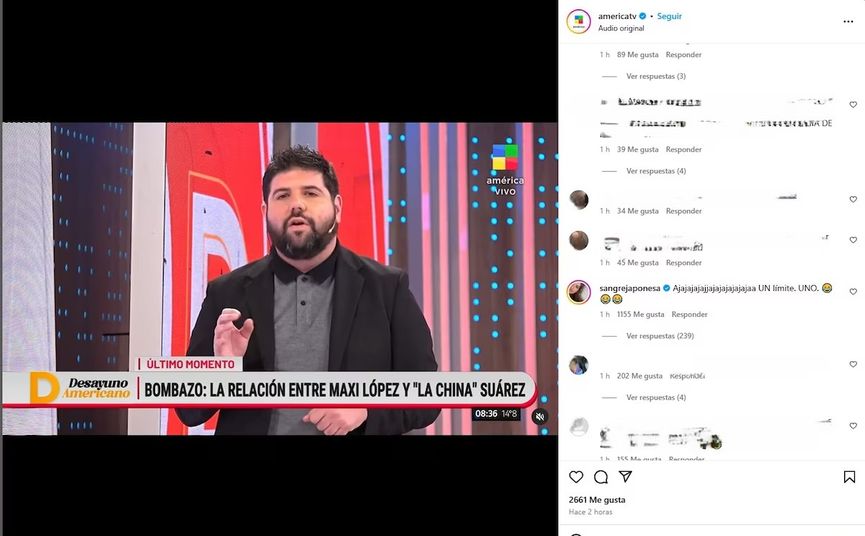Click Seguir to follow americatv
Screen dimensions: 865x536
669,16
